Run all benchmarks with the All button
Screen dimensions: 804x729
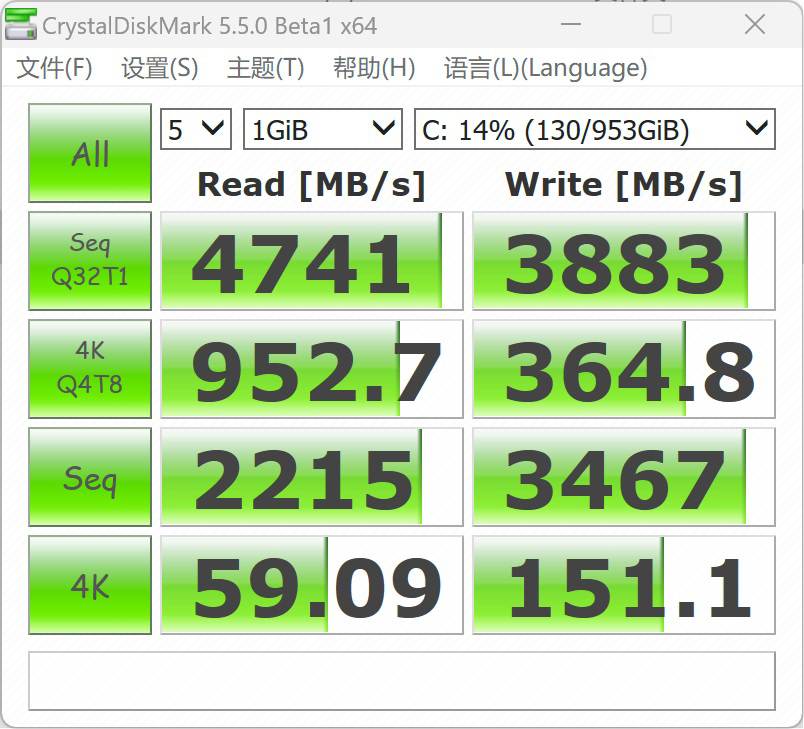(90, 153)
